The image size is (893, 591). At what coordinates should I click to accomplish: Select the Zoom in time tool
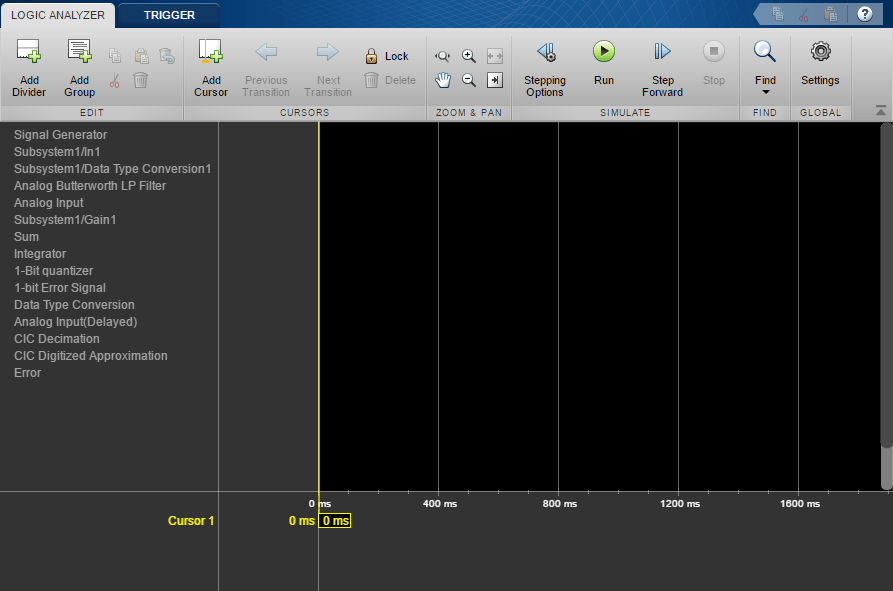tap(443, 56)
